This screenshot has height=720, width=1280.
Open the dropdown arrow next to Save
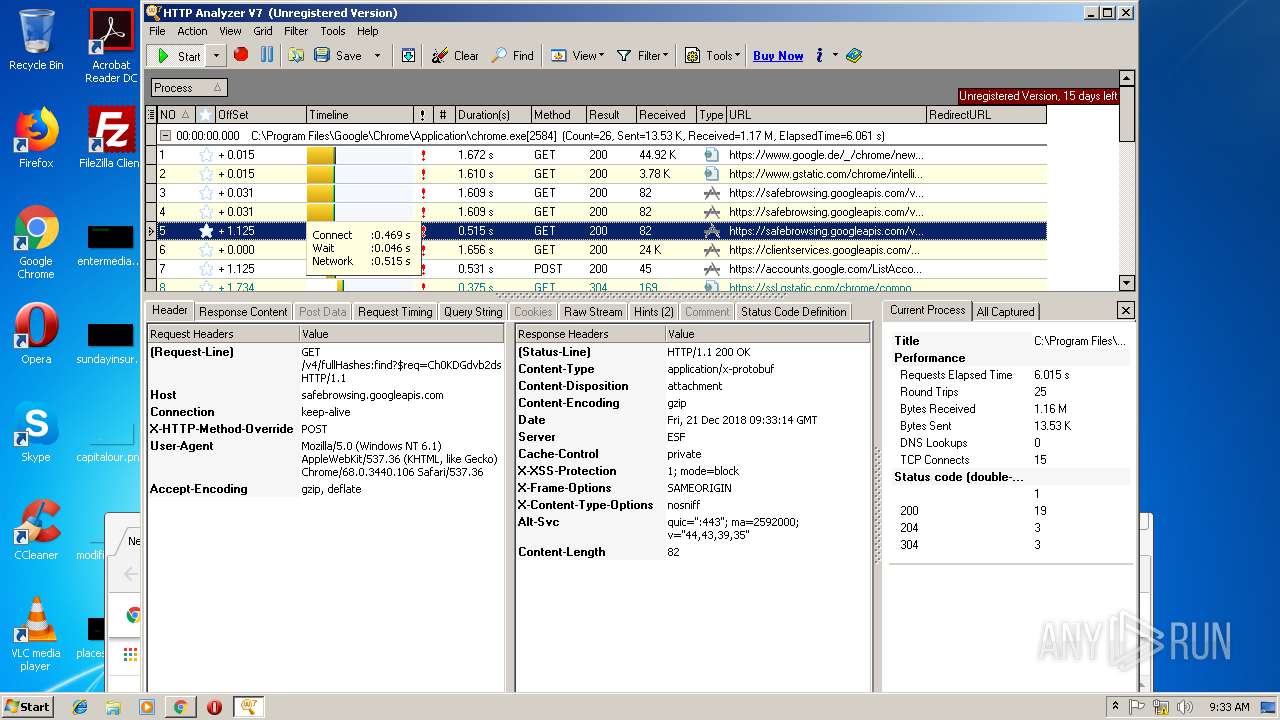[377, 56]
